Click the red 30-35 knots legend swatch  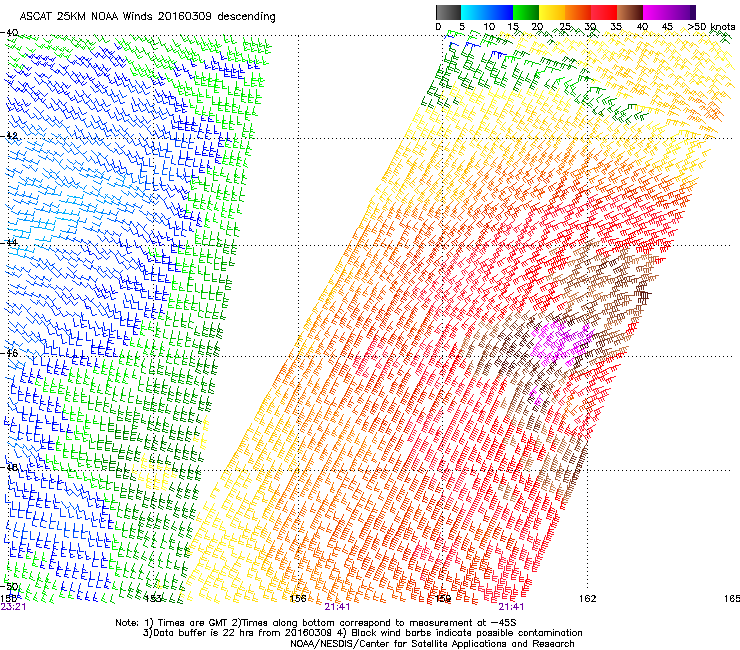604,12
